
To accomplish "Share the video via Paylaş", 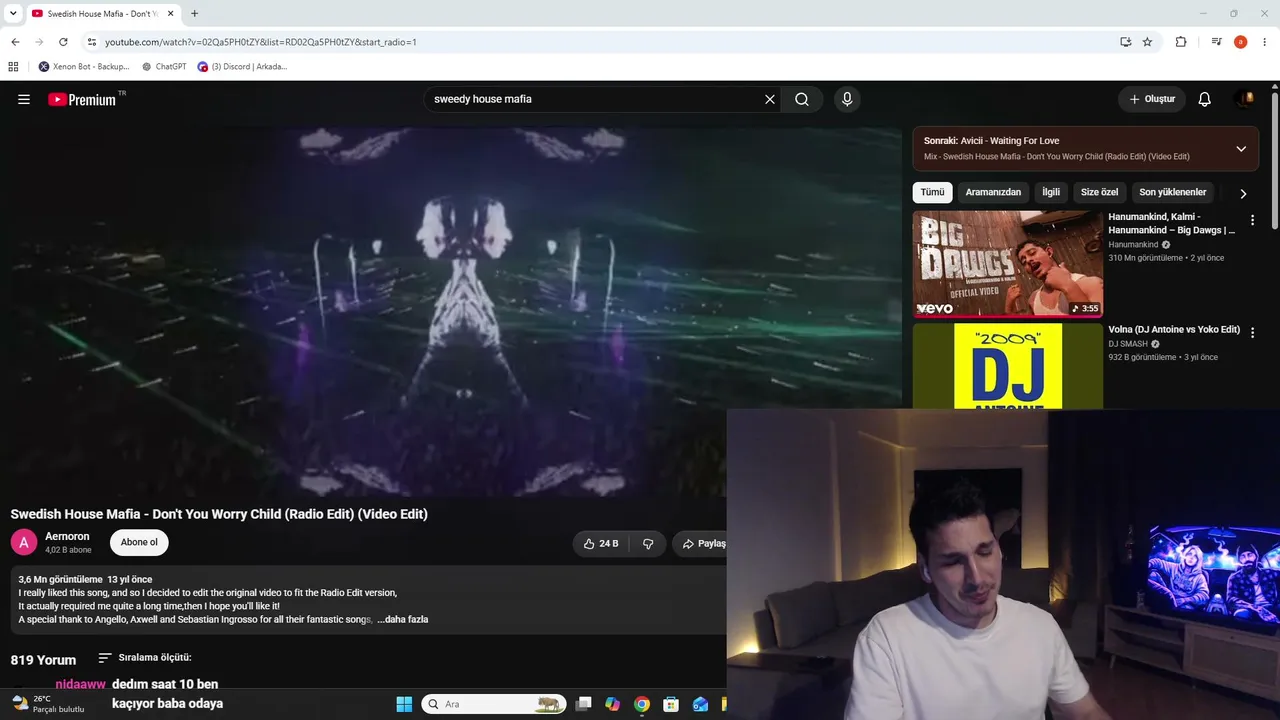I will 703,543.
